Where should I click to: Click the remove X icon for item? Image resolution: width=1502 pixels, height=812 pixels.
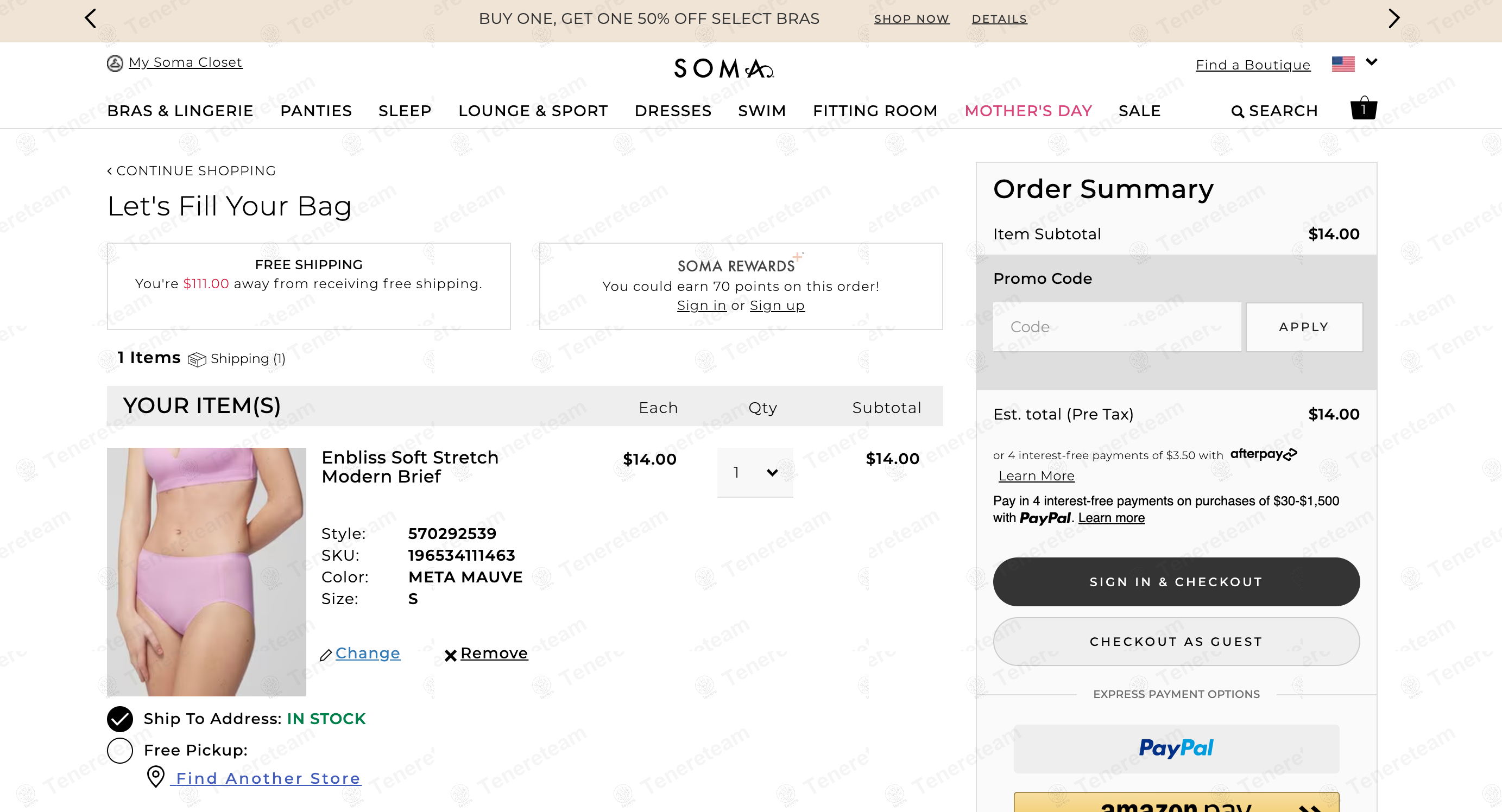[450, 655]
